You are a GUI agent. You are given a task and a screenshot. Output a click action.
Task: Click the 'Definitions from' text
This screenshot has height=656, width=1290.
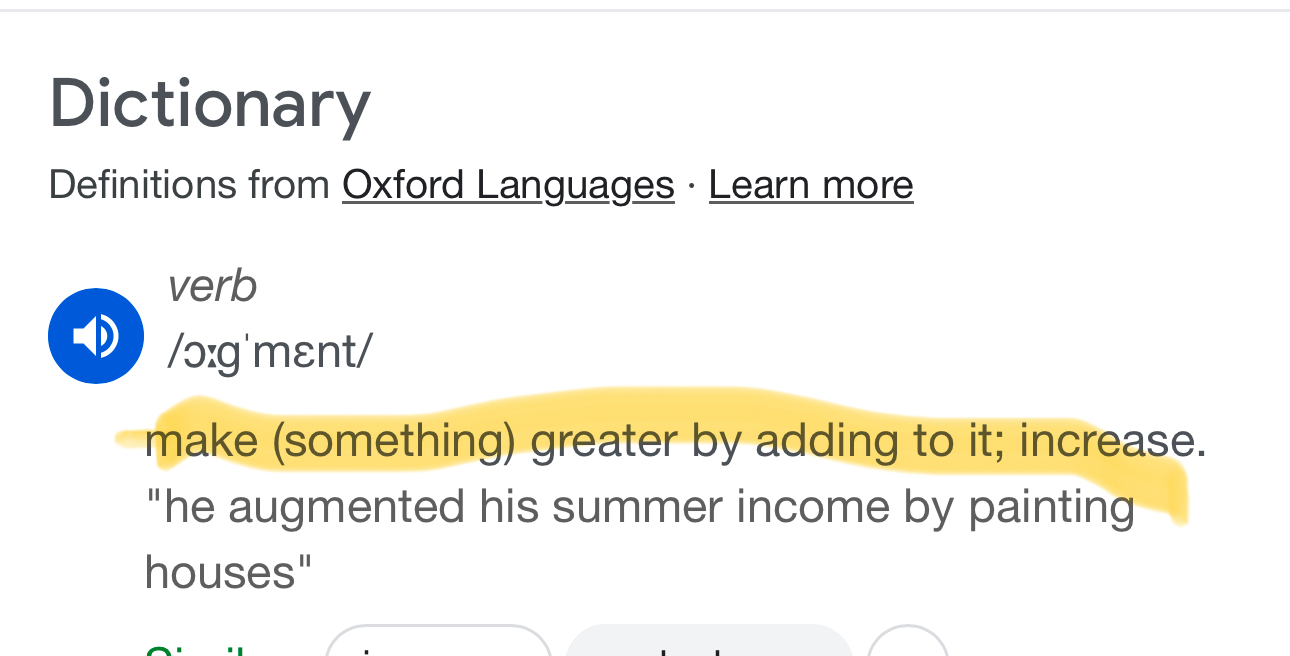[189, 185]
